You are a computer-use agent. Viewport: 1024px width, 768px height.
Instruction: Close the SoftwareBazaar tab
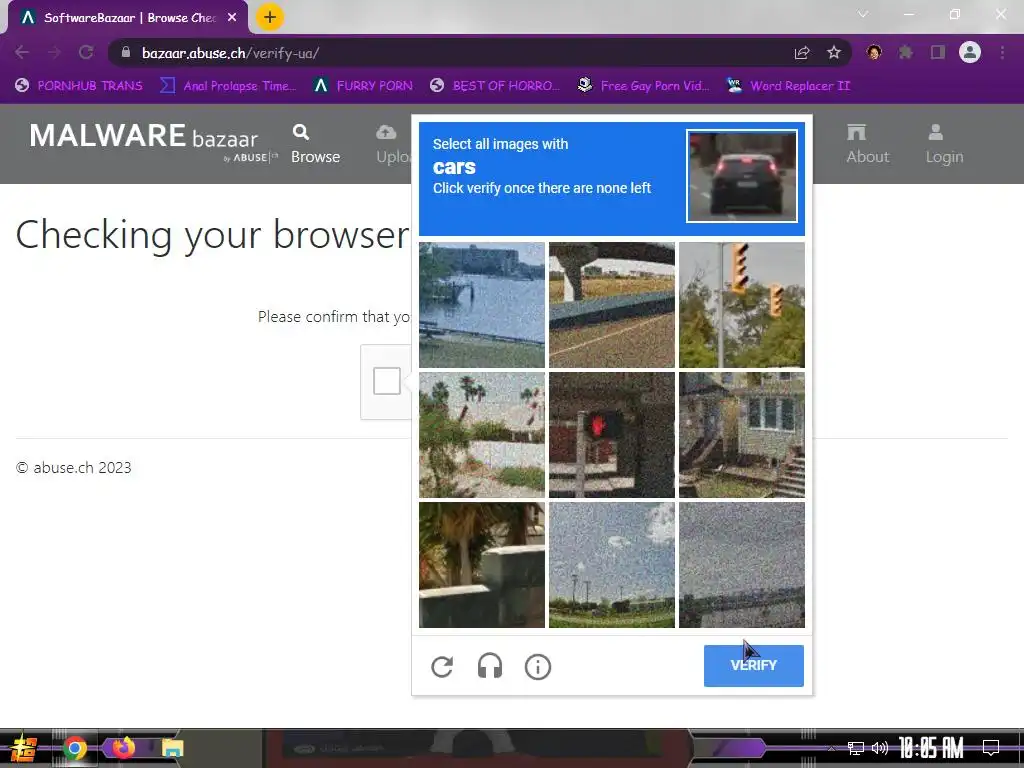(232, 18)
